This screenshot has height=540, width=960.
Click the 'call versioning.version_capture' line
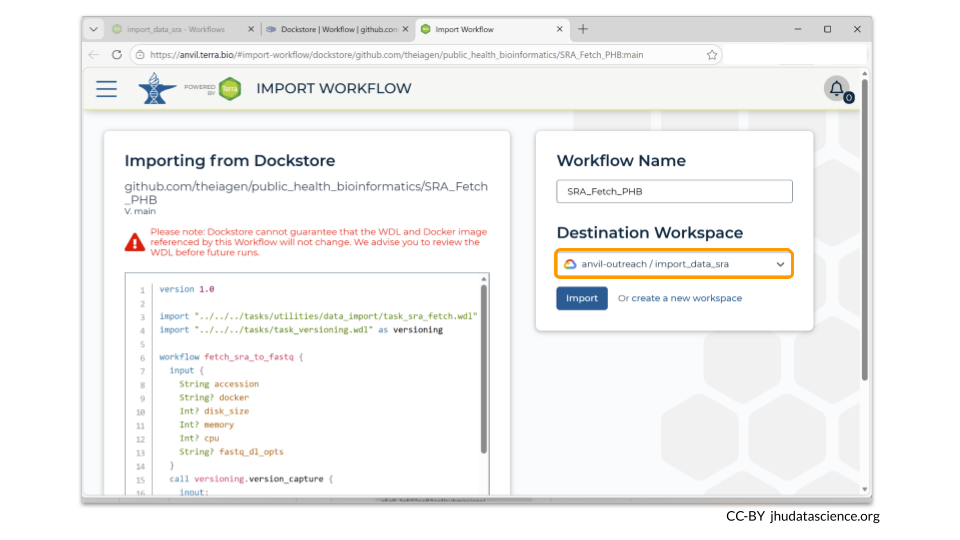click(x=251, y=479)
